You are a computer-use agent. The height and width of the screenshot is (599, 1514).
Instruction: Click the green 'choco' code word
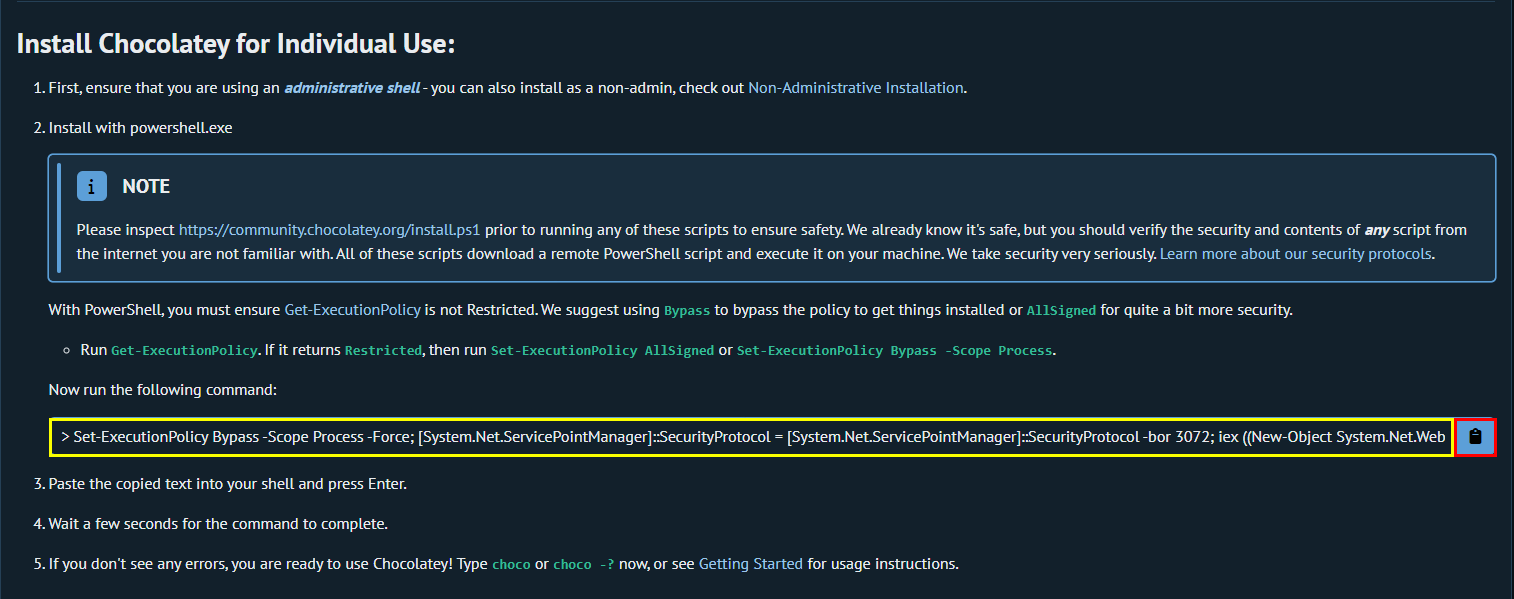[x=511, y=564]
